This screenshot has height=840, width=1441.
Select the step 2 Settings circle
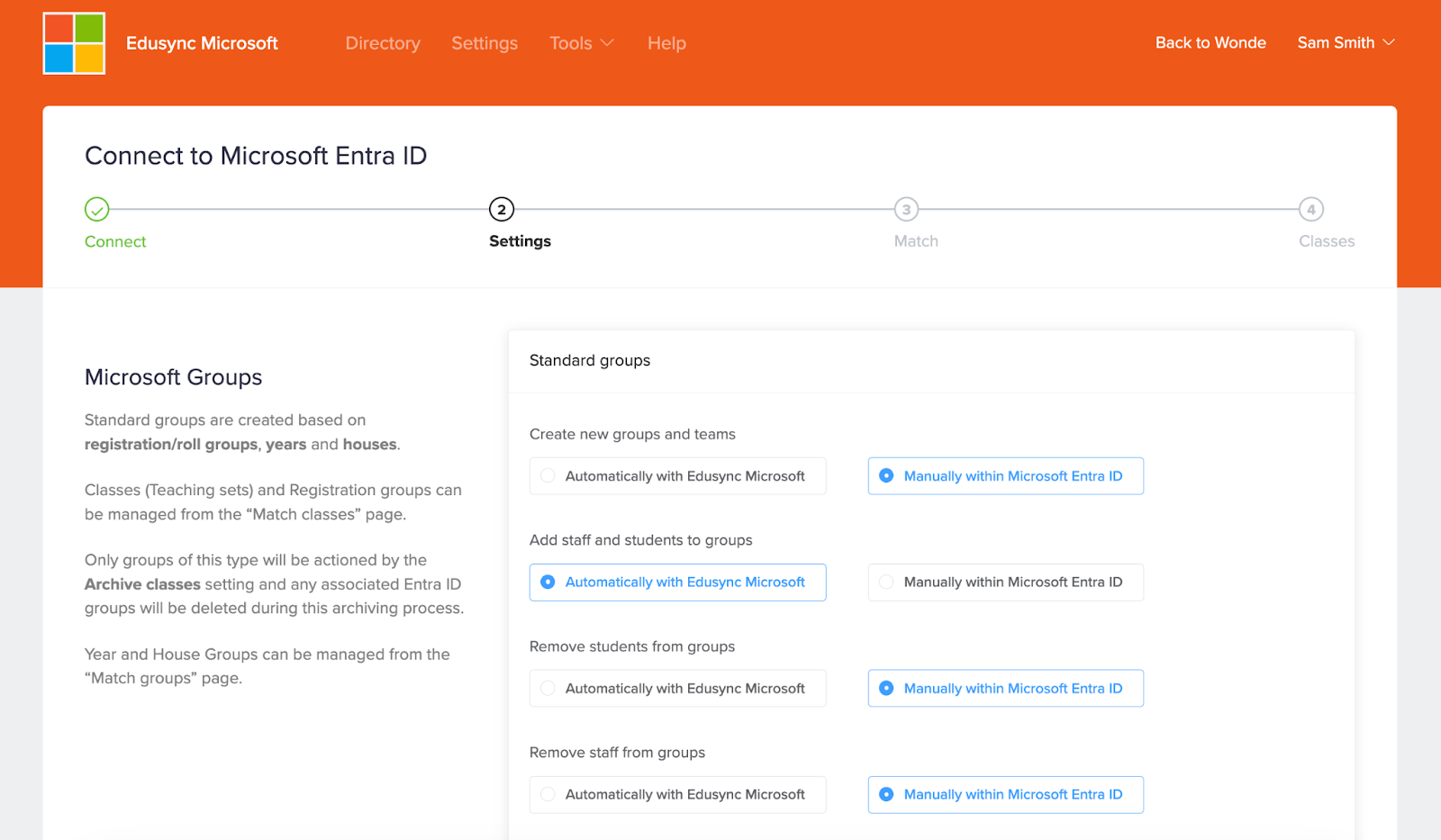[x=502, y=209]
